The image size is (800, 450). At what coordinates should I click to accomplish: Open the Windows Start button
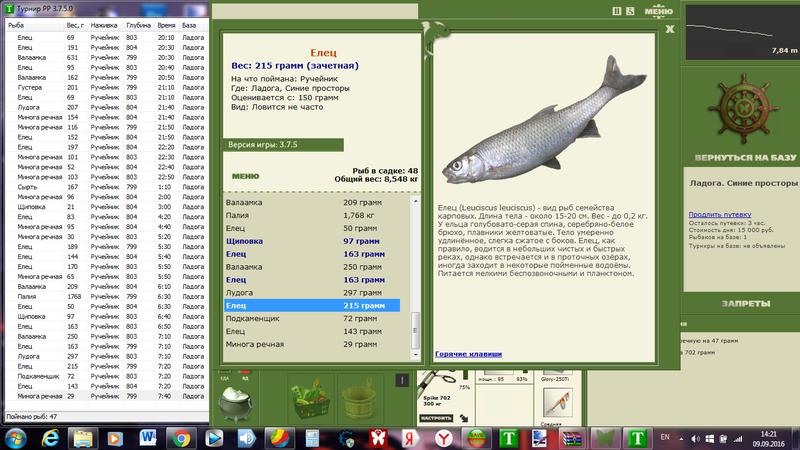click(16, 438)
